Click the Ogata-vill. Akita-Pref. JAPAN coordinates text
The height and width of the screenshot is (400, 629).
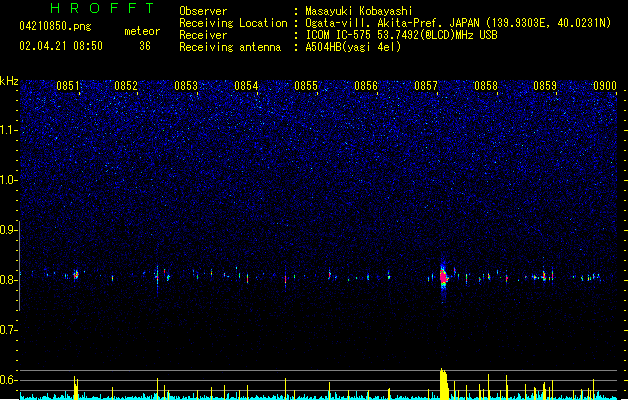[x=458, y=23]
